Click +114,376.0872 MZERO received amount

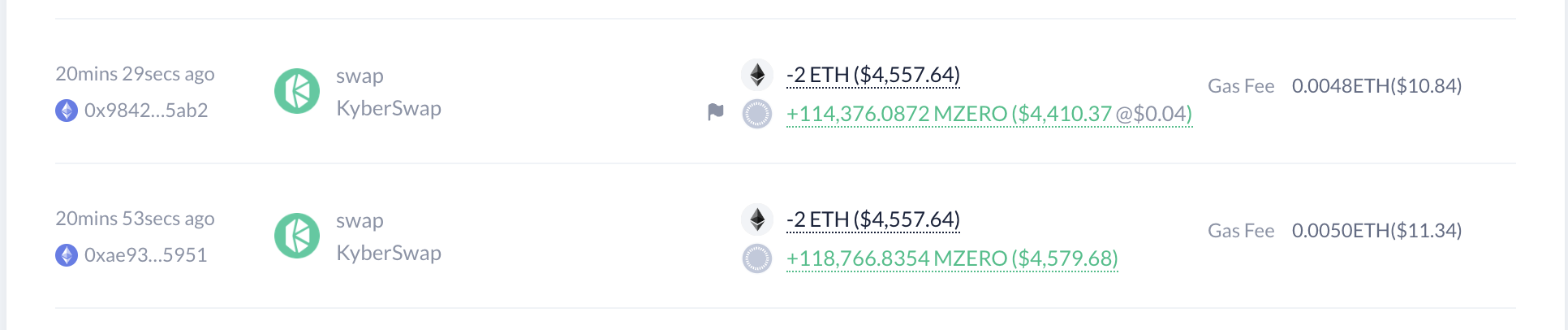tap(989, 114)
